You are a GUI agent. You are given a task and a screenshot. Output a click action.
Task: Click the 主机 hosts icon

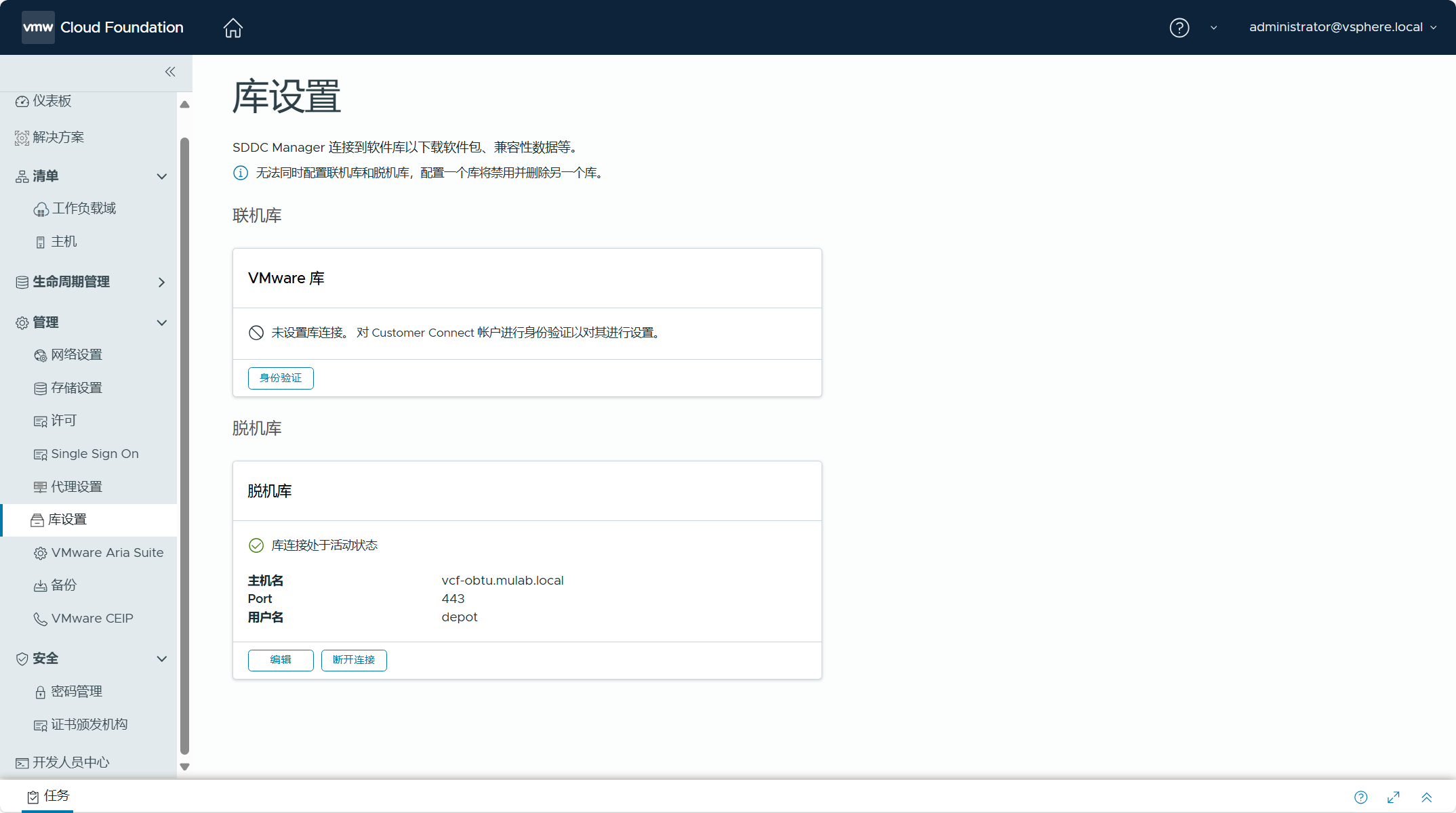pyautogui.click(x=41, y=243)
